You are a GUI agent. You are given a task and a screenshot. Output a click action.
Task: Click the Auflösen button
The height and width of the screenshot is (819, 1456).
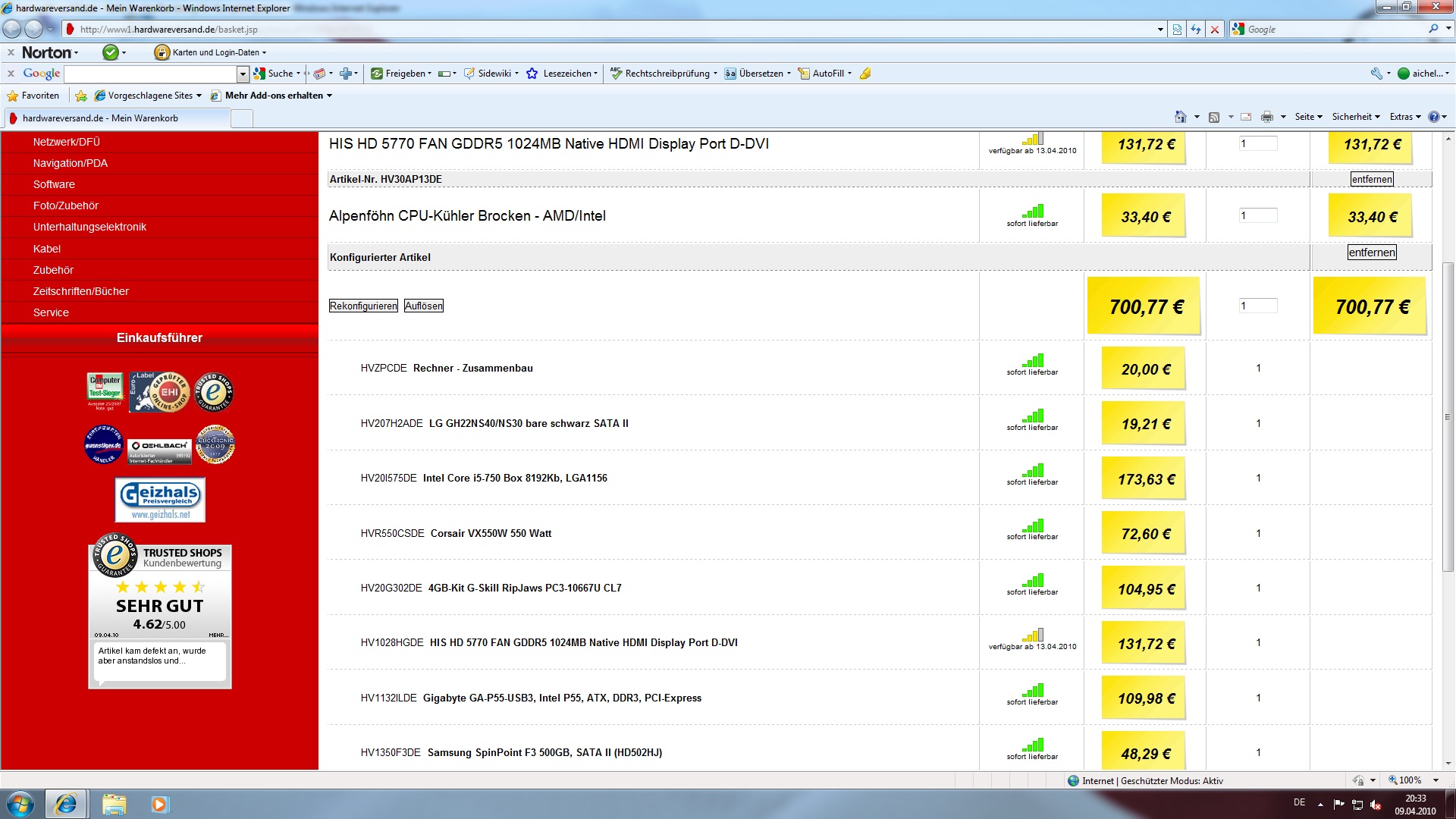tap(423, 306)
